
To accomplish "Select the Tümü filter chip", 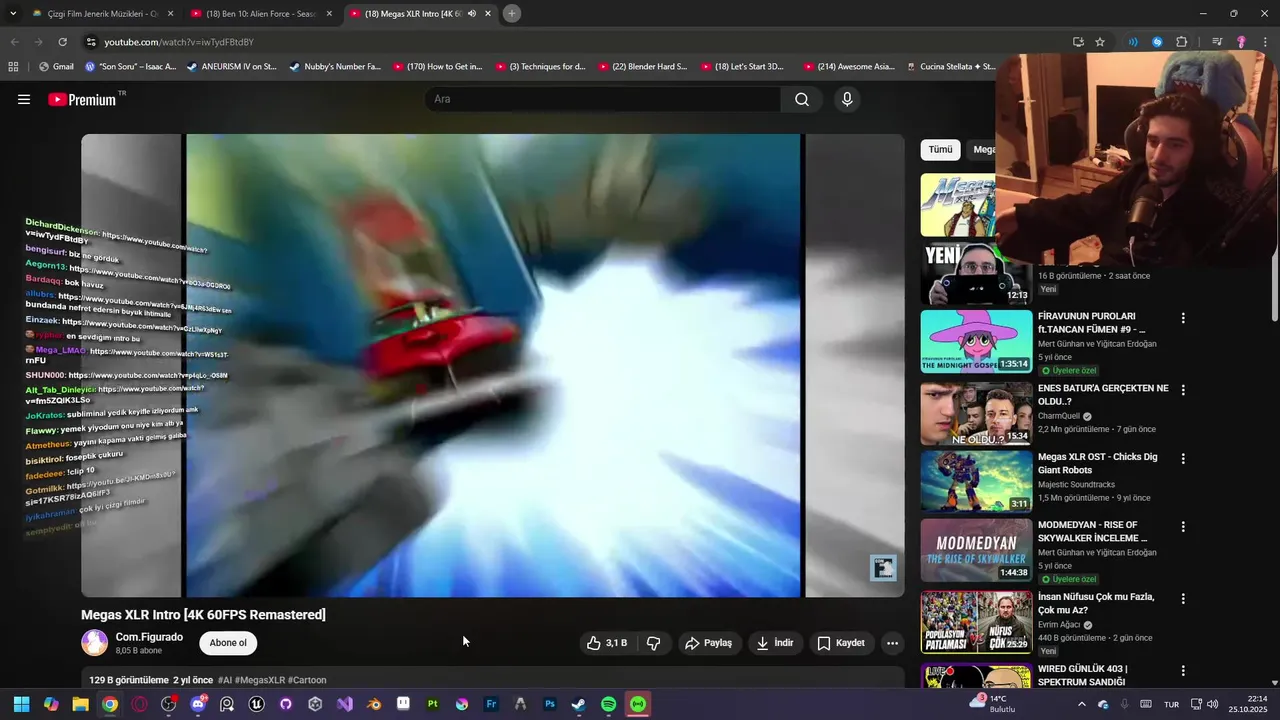I will click(941, 150).
